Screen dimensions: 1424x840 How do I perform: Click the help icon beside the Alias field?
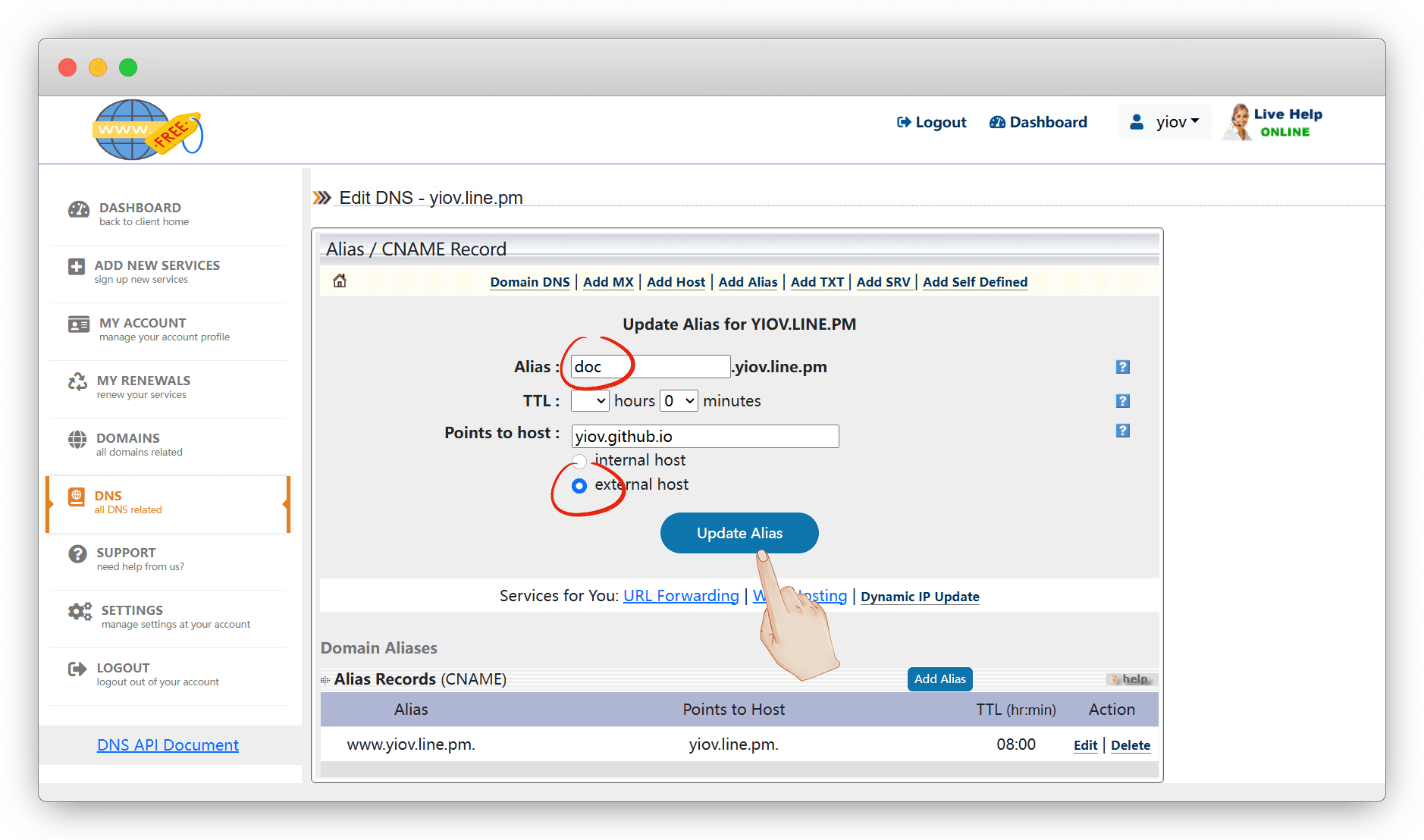(x=1122, y=367)
